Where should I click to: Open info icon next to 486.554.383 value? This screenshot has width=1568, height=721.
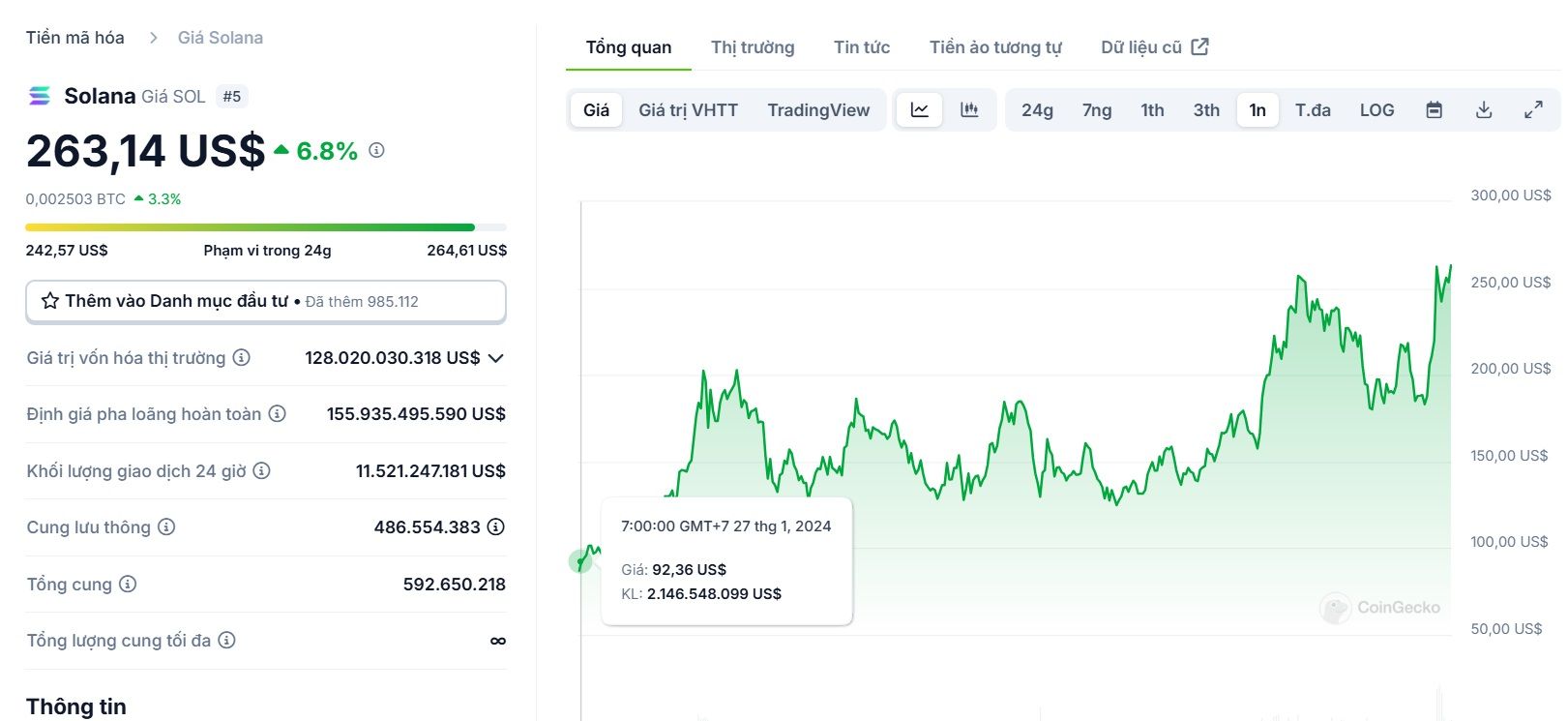click(x=496, y=526)
